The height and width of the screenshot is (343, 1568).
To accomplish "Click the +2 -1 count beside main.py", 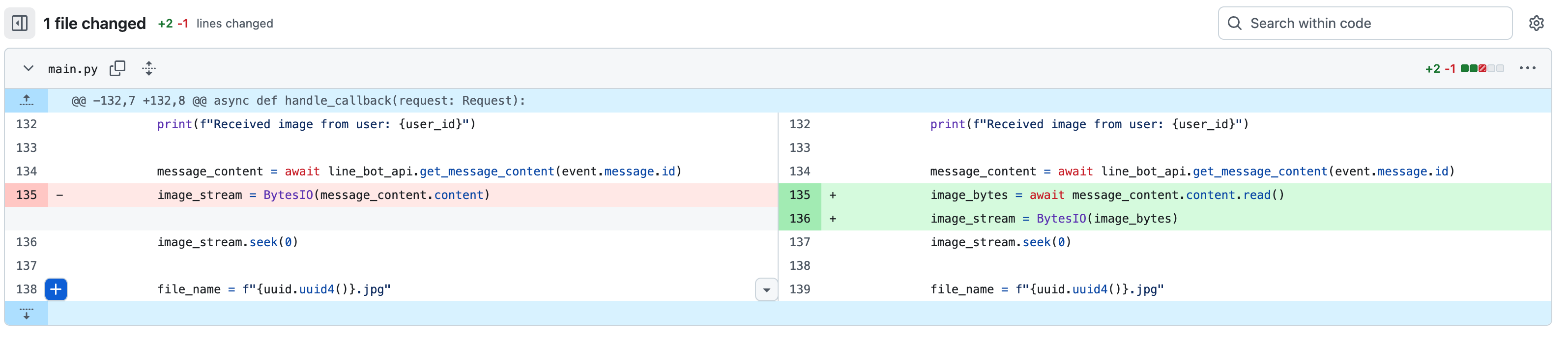I will [1440, 69].
